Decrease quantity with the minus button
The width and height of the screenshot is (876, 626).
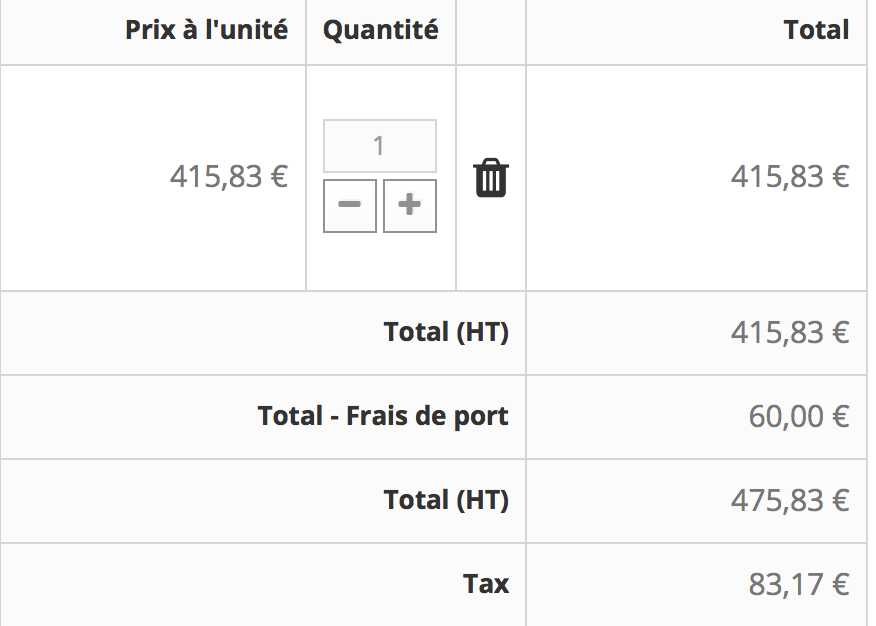coord(350,206)
